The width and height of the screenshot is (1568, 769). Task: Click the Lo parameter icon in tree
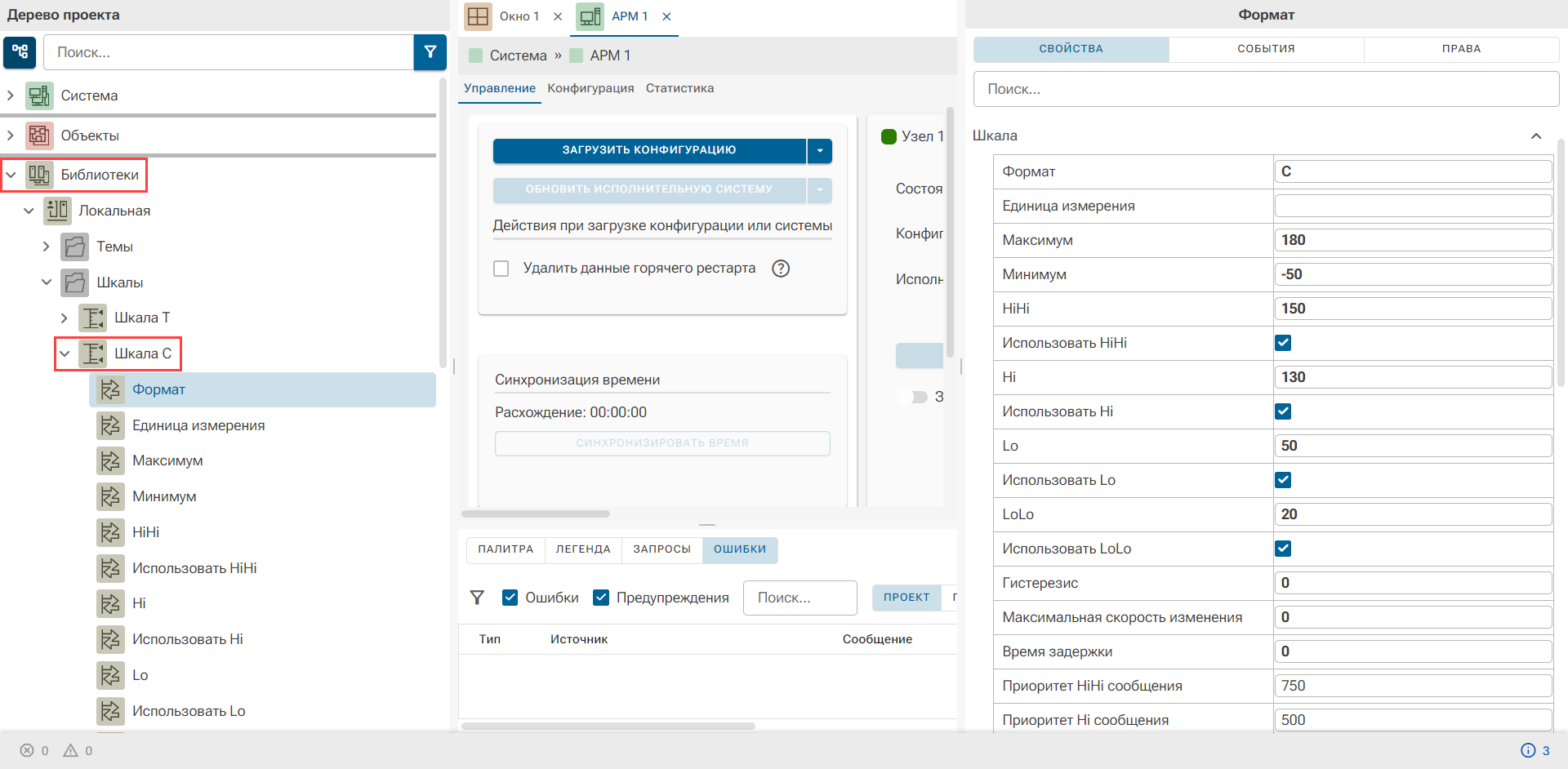111,675
